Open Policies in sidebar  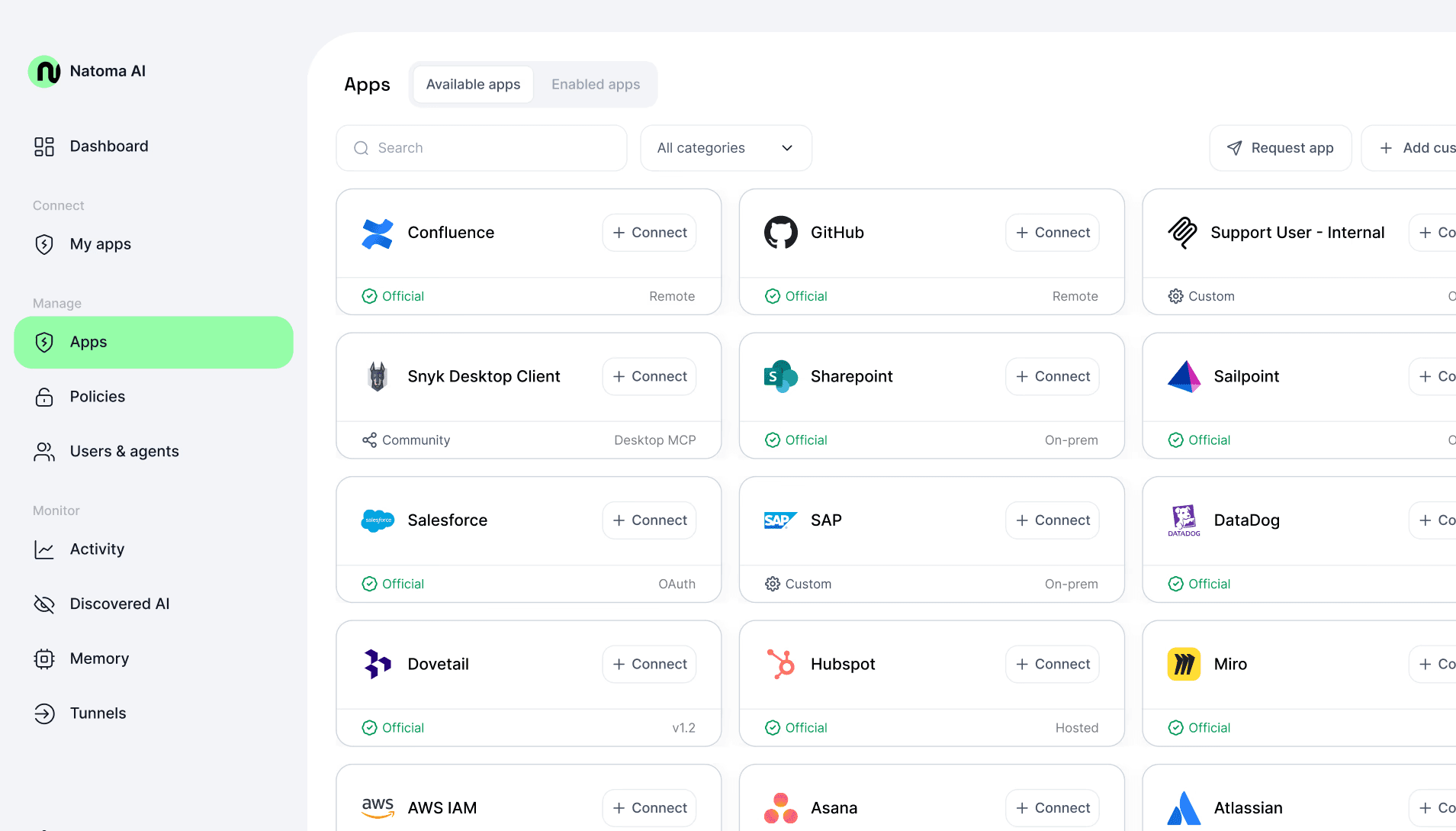coord(153,397)
